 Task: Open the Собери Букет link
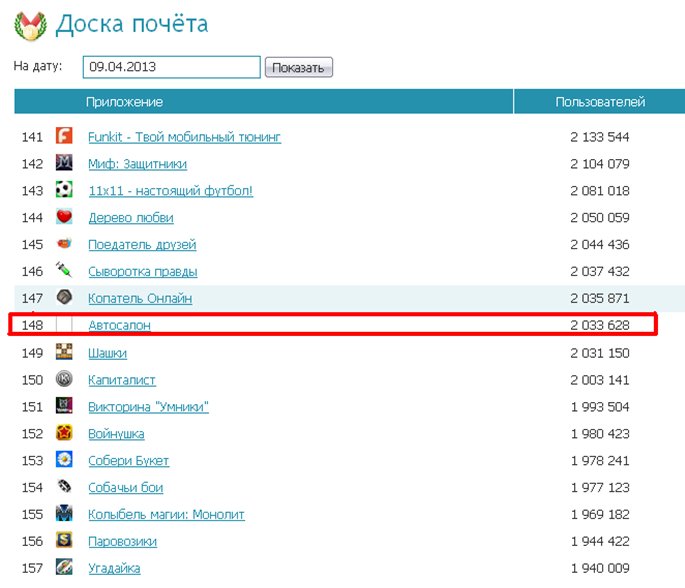(128, 461)
